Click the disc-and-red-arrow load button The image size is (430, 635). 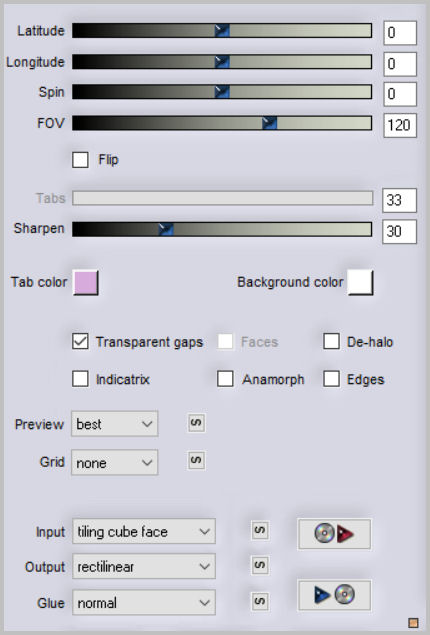pos(334,534)
